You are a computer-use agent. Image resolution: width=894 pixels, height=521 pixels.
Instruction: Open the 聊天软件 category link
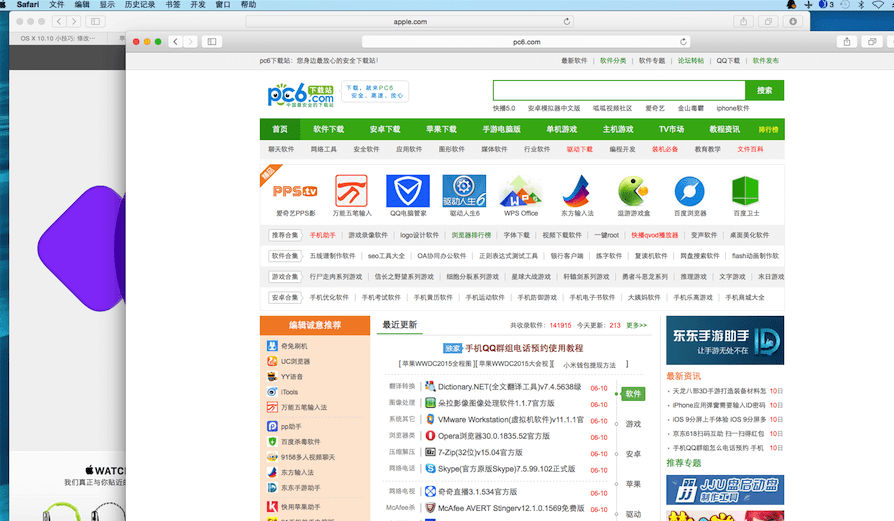[281, 149]
